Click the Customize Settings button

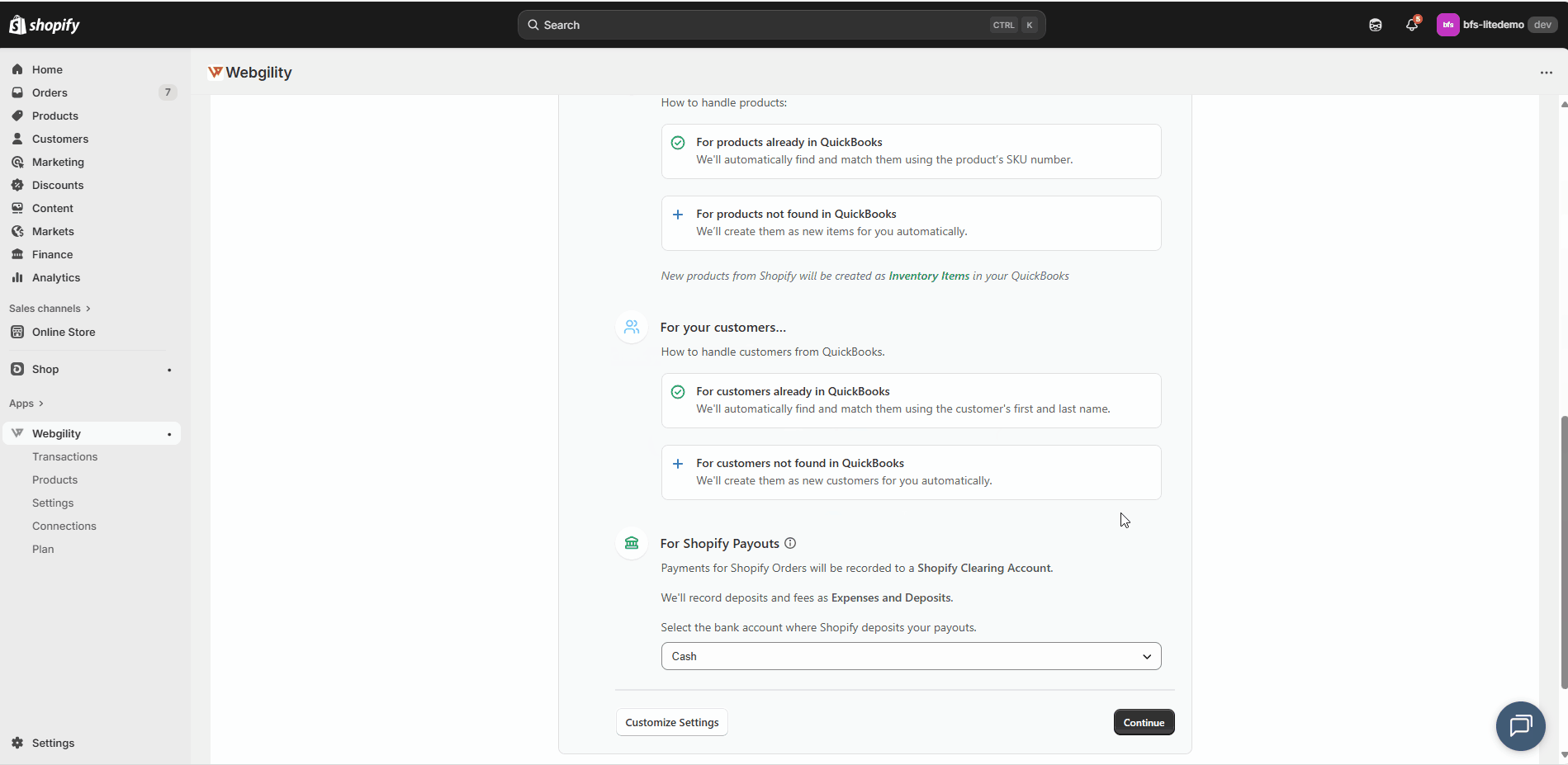[671, 722]
